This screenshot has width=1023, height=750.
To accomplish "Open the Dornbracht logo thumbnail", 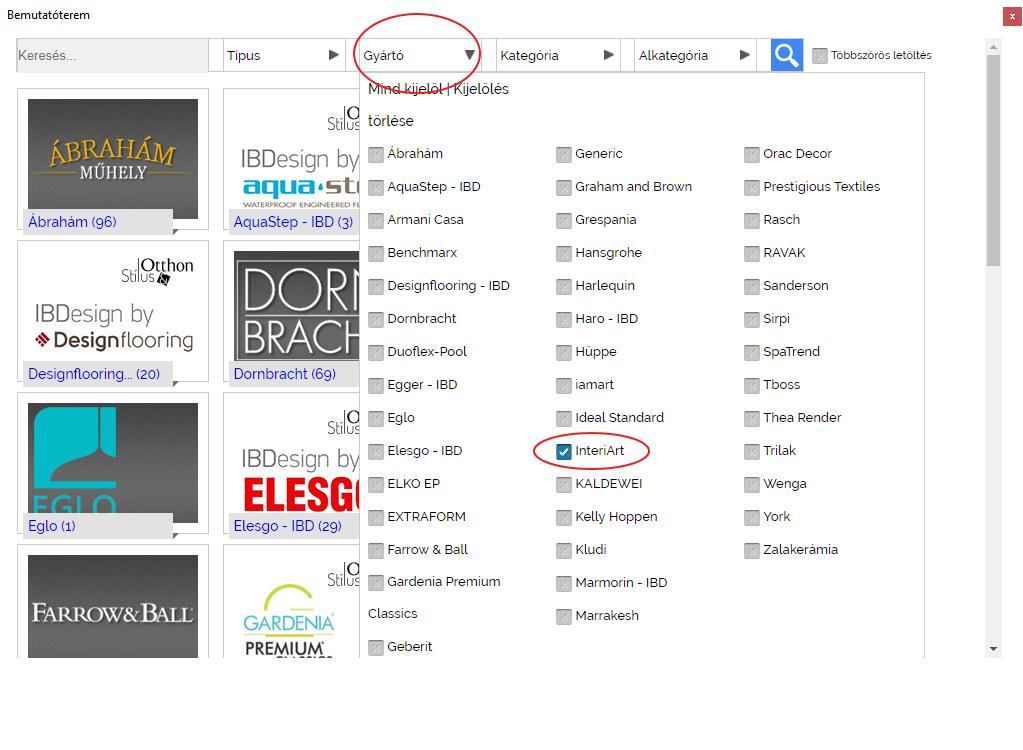I will point(296,306).
